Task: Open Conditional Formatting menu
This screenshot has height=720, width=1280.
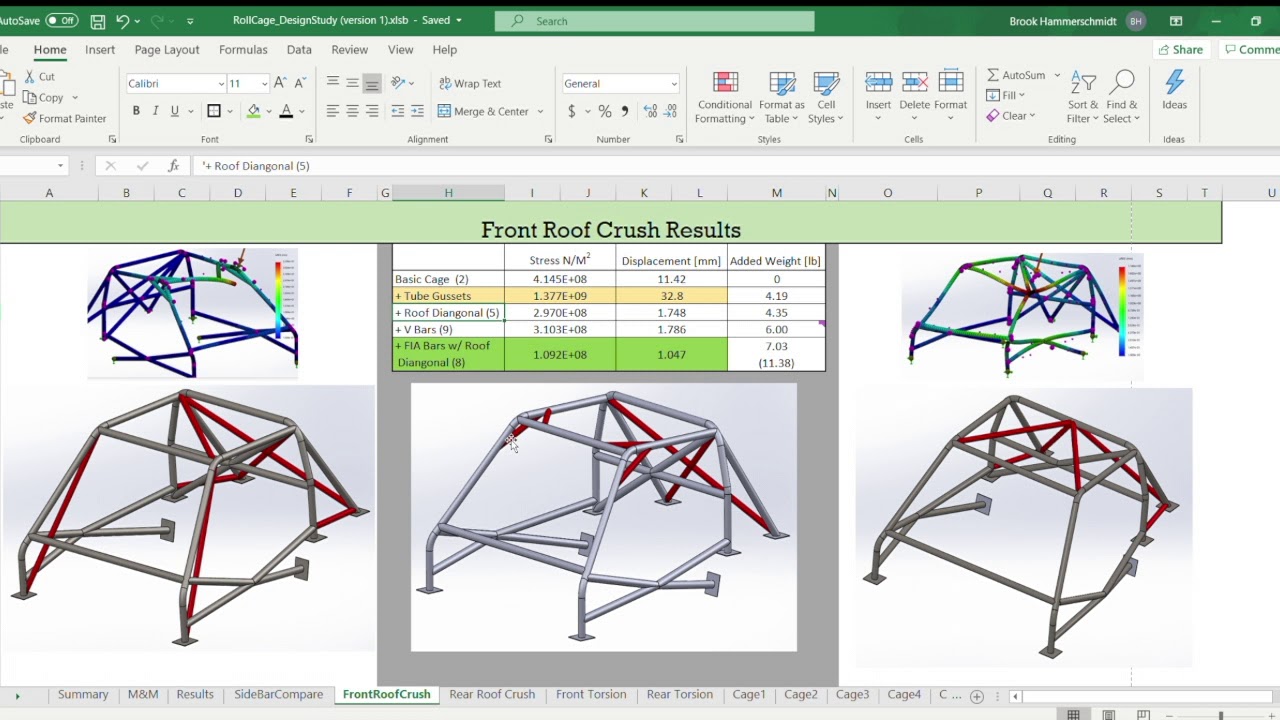Action: (x=725, y=97)
